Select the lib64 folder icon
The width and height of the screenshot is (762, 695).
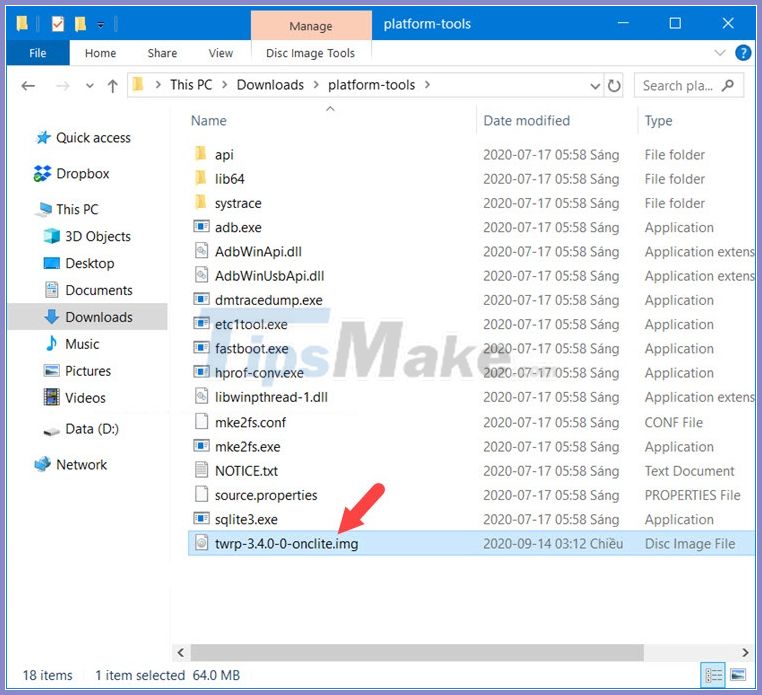(201, 178)
